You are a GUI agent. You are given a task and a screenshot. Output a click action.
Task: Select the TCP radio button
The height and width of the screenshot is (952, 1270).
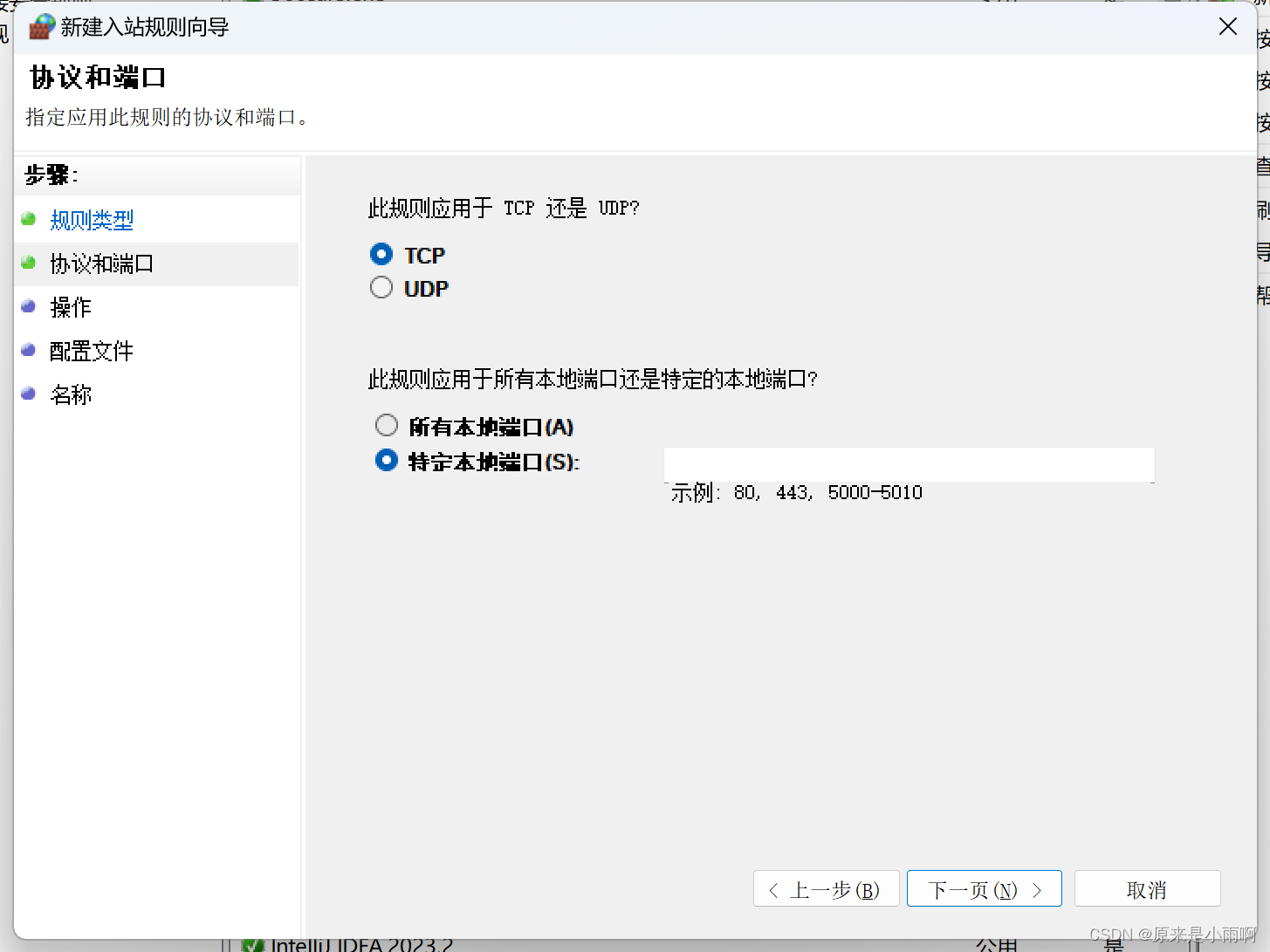click(x=381, y=254)
